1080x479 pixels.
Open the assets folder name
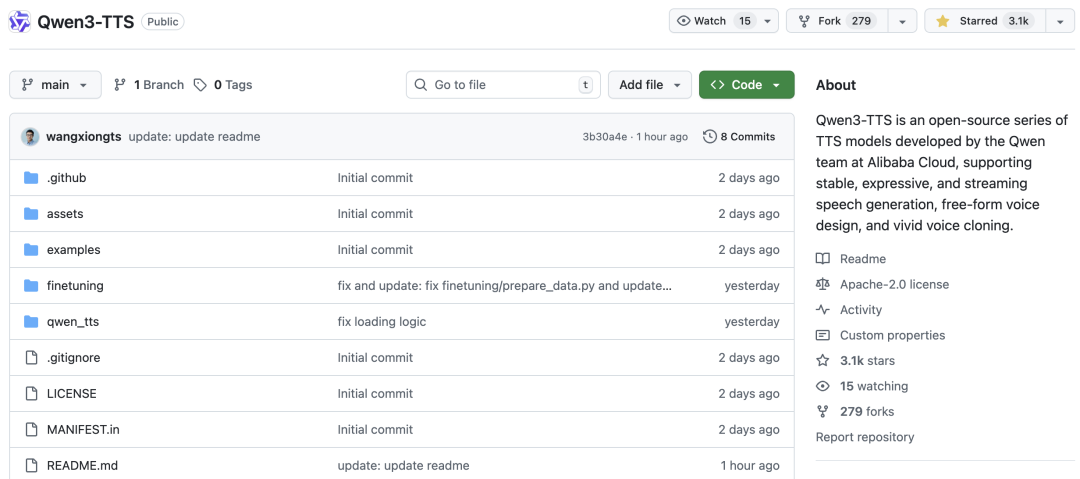pos(65,214)
